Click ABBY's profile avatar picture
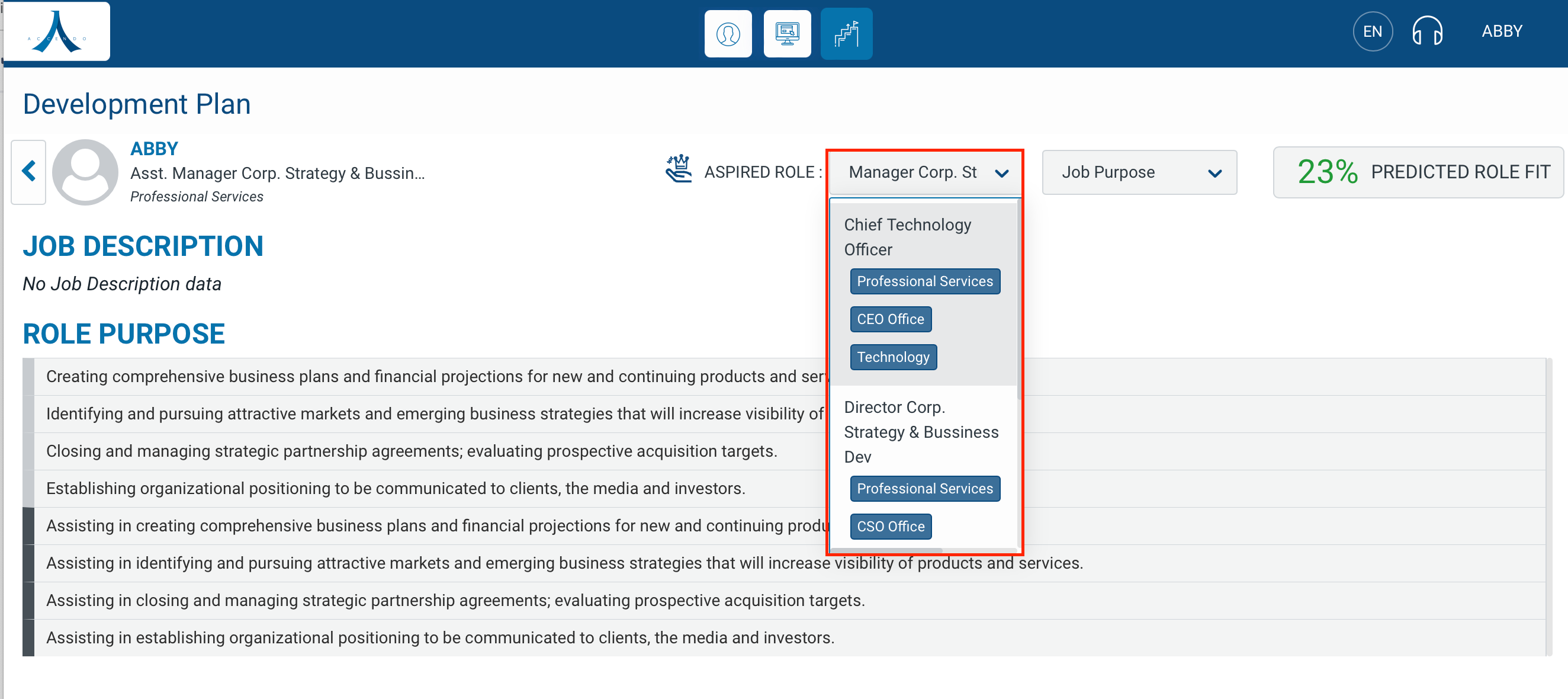Viewport: 1568px width, 699px height. click(x=85, y=172)
